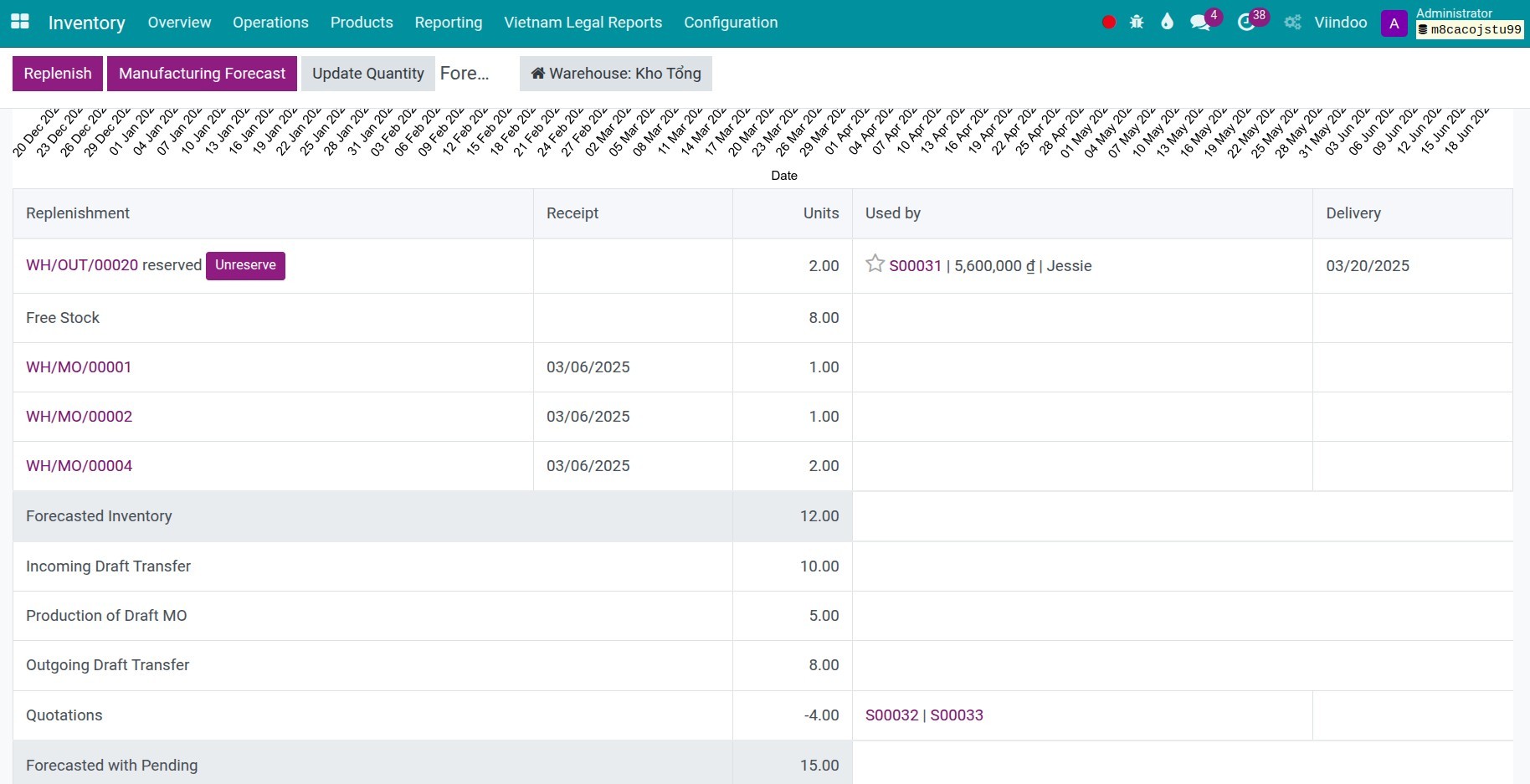The height and width of the screenshot is (784, 1530).
Task: Click receipt date of WH/MO/00001
Action: click(x=588, y=367)
